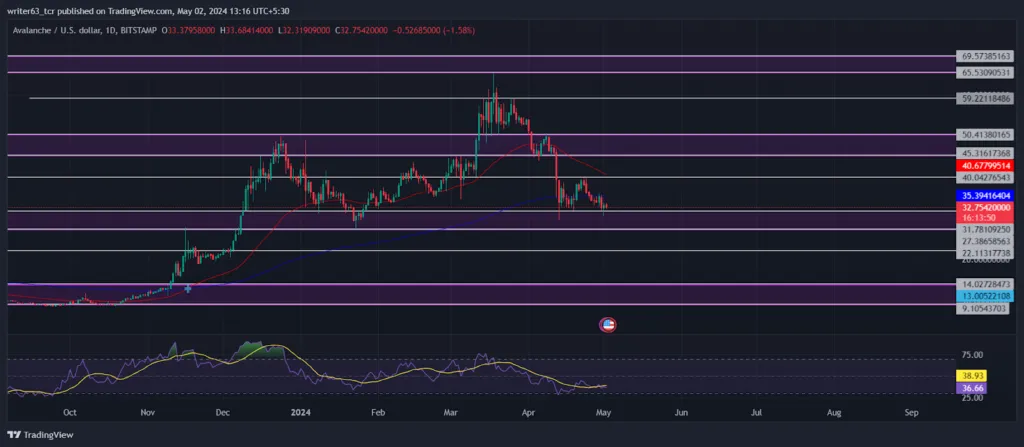Click the blue 35.39416404 moving average label

tap(984, 195)
